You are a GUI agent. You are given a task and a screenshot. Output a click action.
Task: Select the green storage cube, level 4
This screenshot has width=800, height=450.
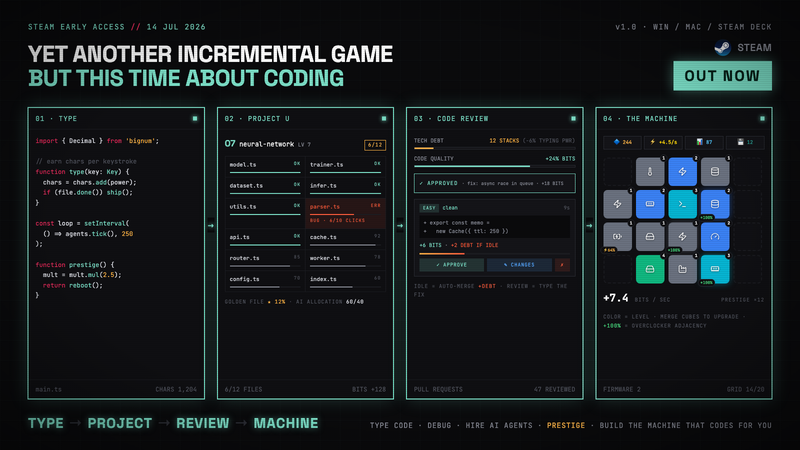coord(650,269)
